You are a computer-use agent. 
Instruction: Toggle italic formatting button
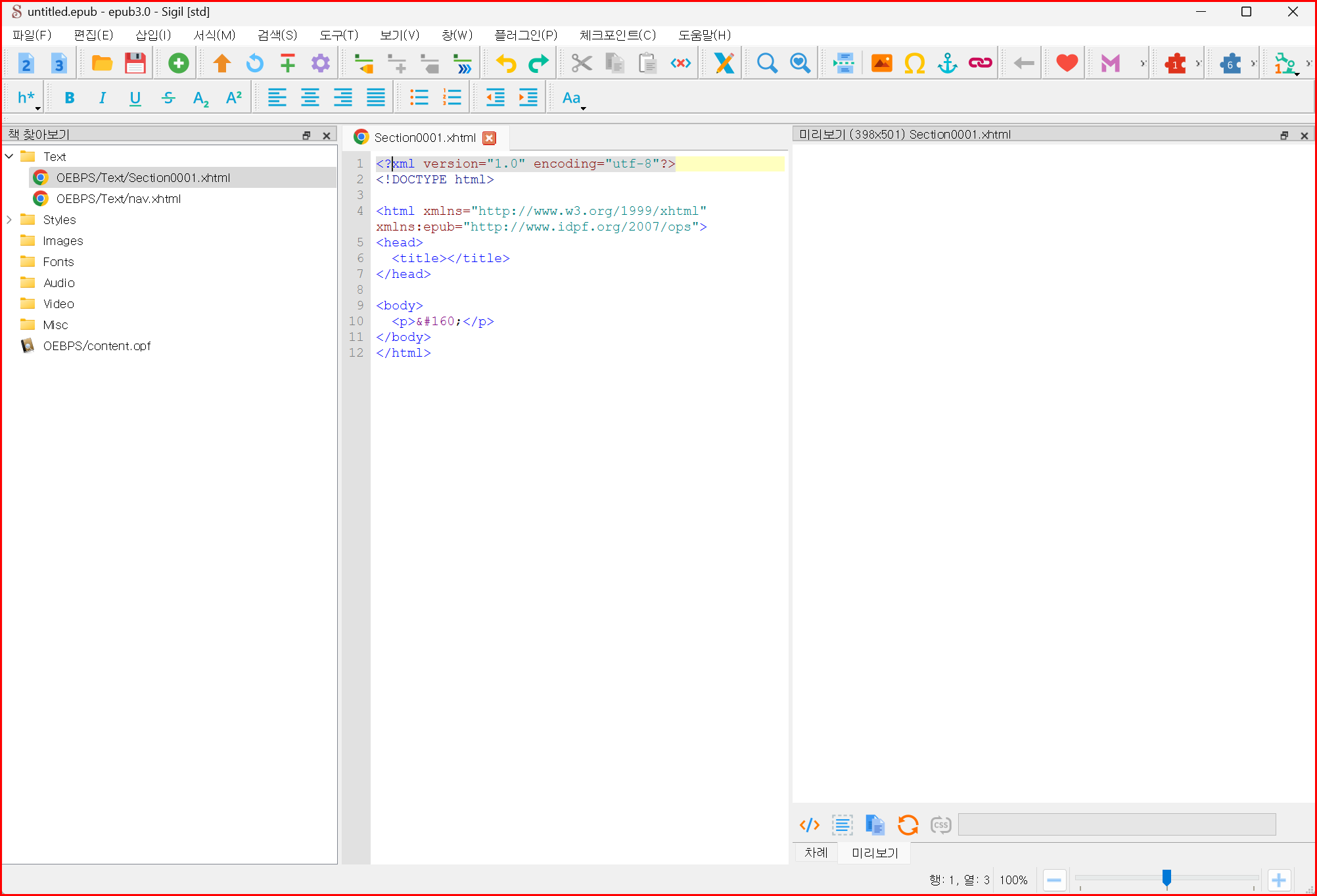point(102,98)
